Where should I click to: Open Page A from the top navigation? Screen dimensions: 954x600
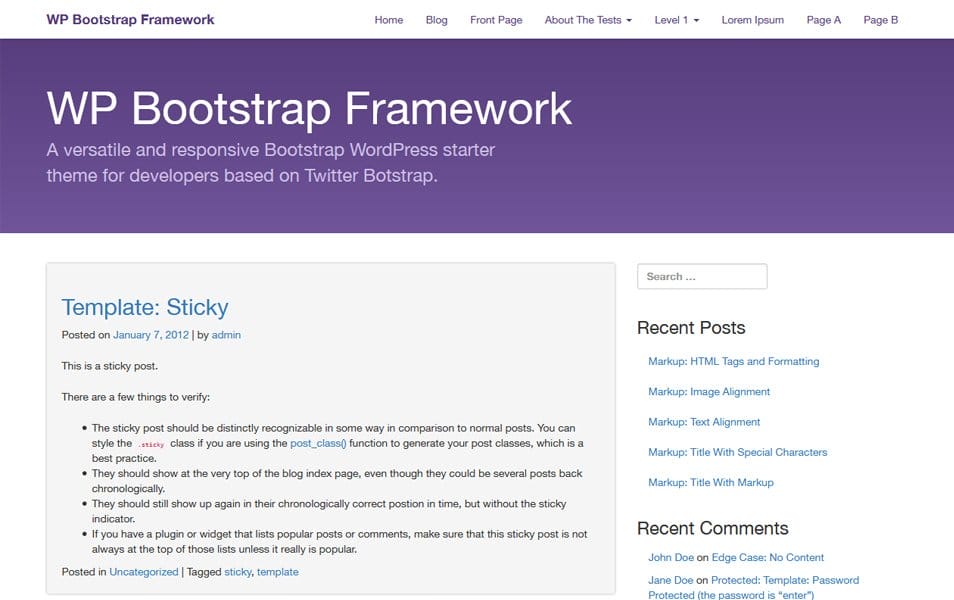(823, 19)
